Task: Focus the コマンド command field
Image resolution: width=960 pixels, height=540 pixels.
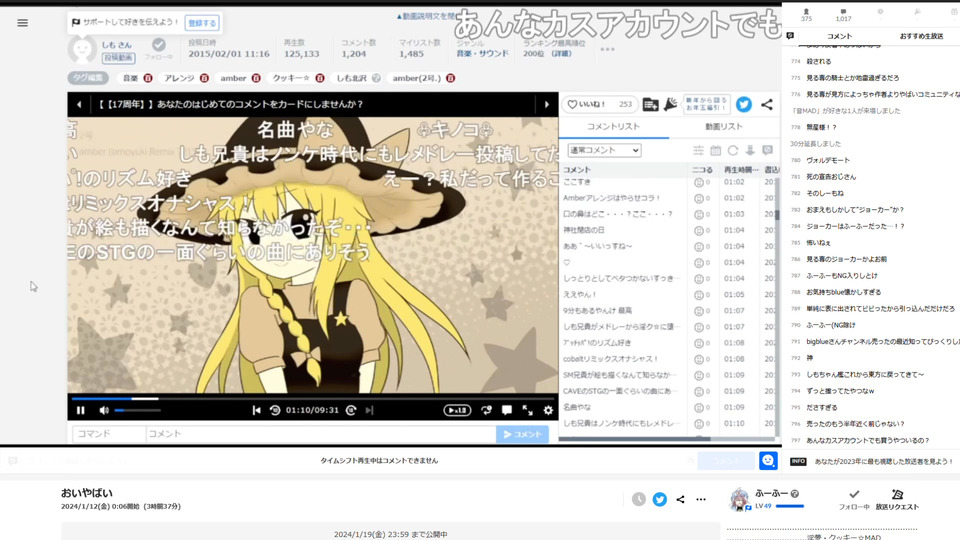Action: tap(109, 433)
